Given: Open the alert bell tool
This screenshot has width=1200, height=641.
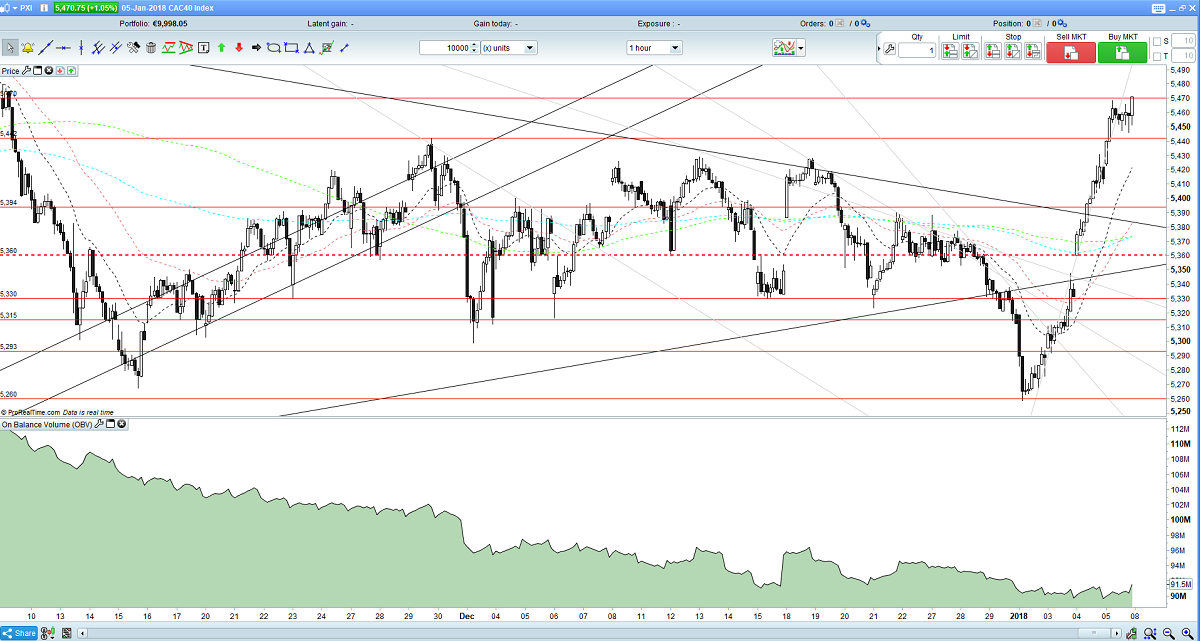Looking at the screenshot, I should 27,47.
